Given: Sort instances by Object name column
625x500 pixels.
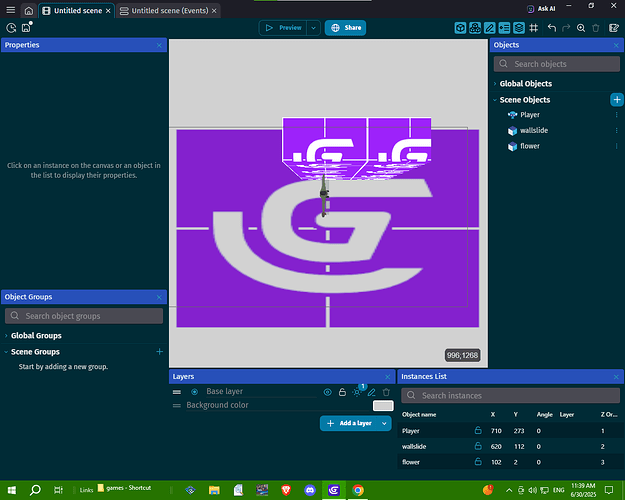Looking at the screenshot, I should pyautogui.click(x=419, y=415).
